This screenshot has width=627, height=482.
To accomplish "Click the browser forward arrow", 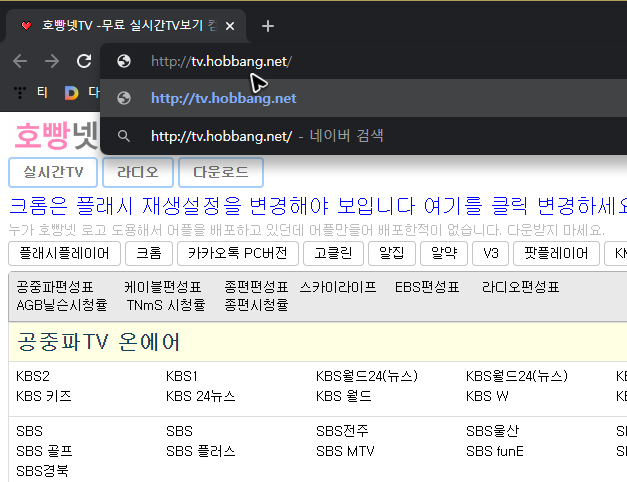I will 52,61.
